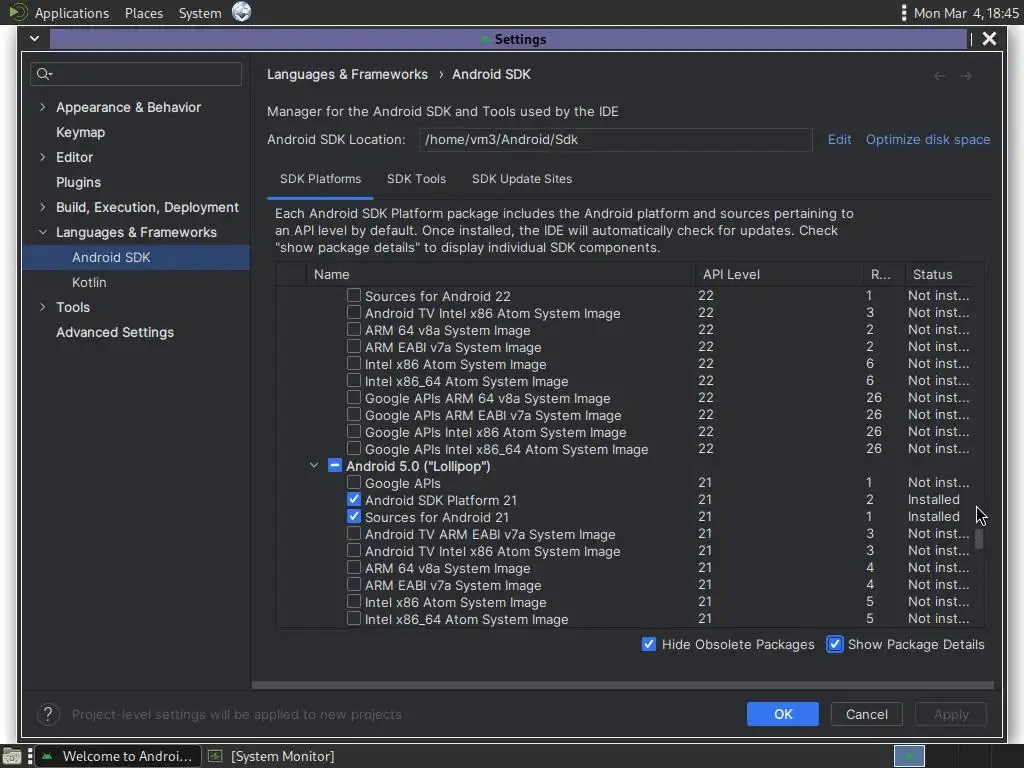Switch to the SDK Tools tab
Image resolution: width=1024 pixels, height=768 pixels.
click(x=416, y=179)
